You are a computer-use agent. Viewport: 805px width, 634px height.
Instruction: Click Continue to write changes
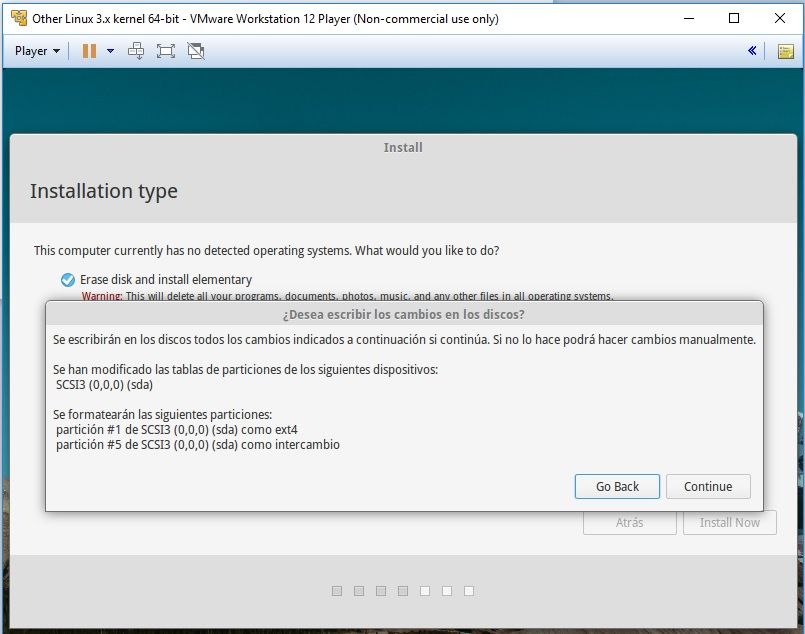click(x=708, y=486)
